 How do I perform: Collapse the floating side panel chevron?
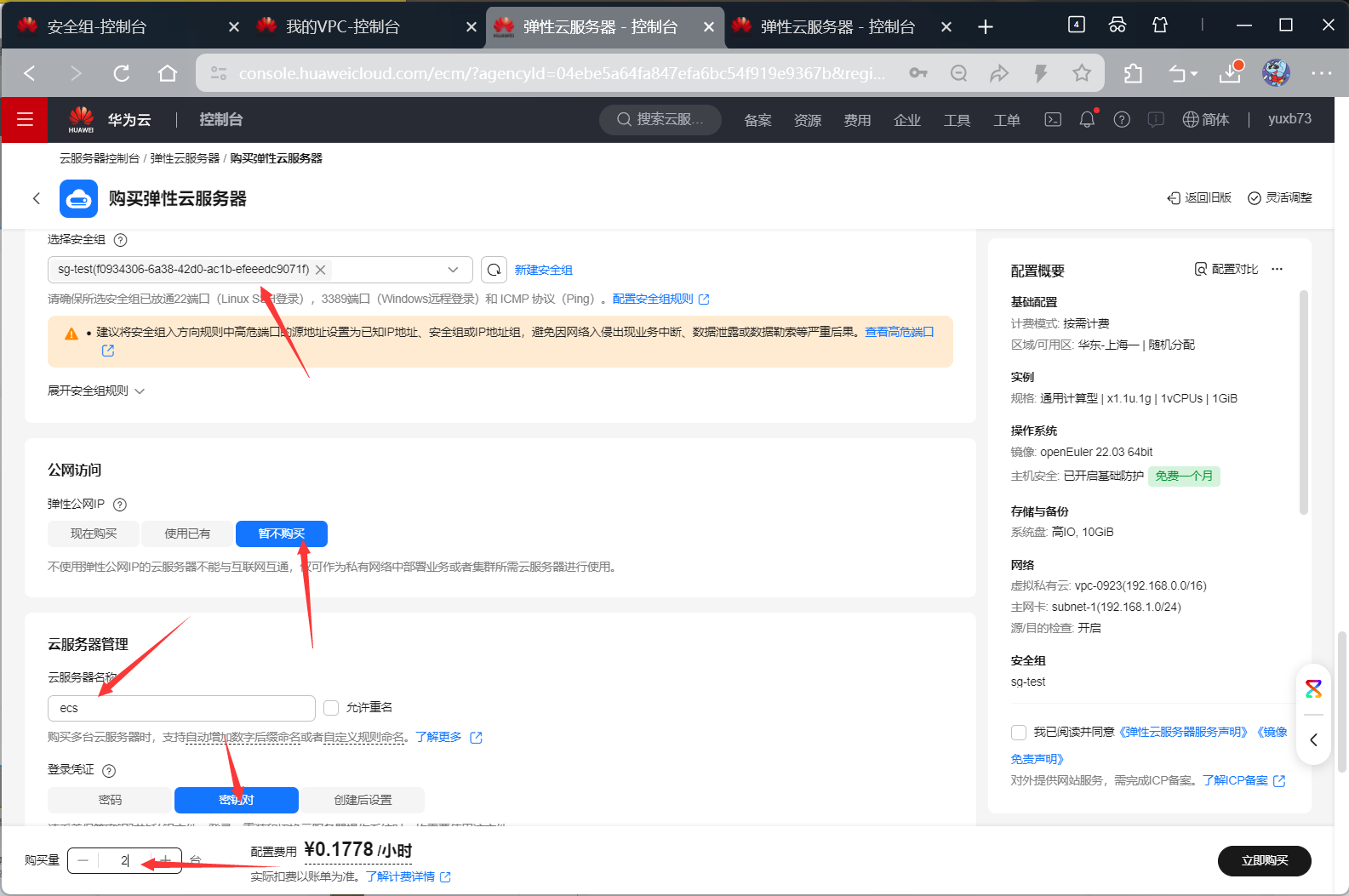point(1313,739)
